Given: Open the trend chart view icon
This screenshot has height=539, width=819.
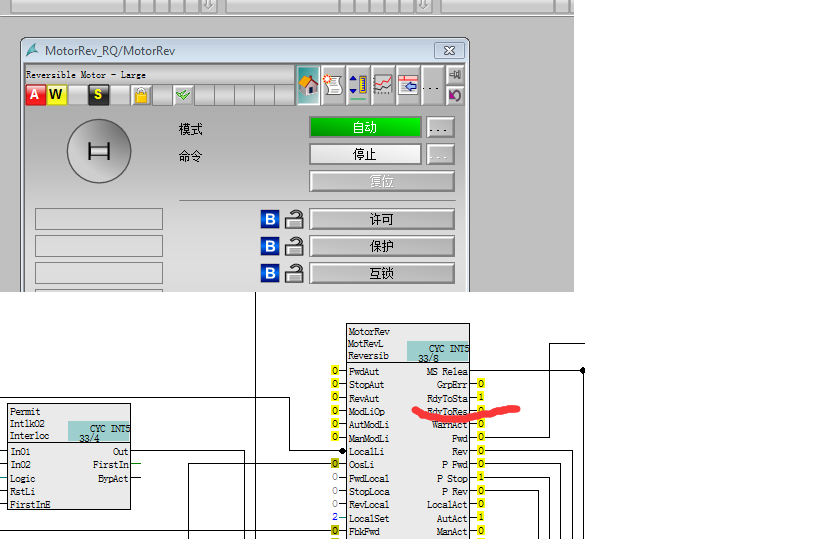Looking at the screenshot, I should coord(383,85).
